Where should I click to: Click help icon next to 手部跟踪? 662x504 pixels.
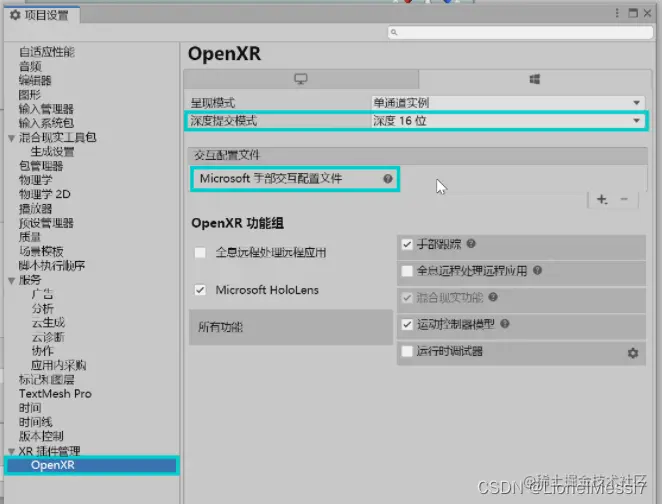click(x=471, y=244)
